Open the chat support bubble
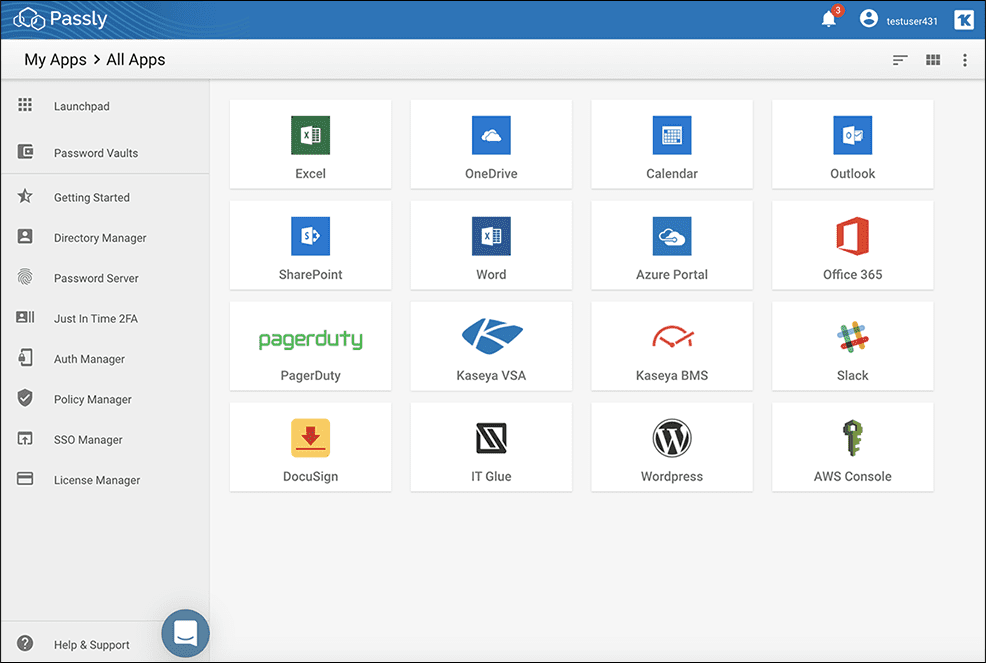 pyautogui.click(x=186, y=633)
